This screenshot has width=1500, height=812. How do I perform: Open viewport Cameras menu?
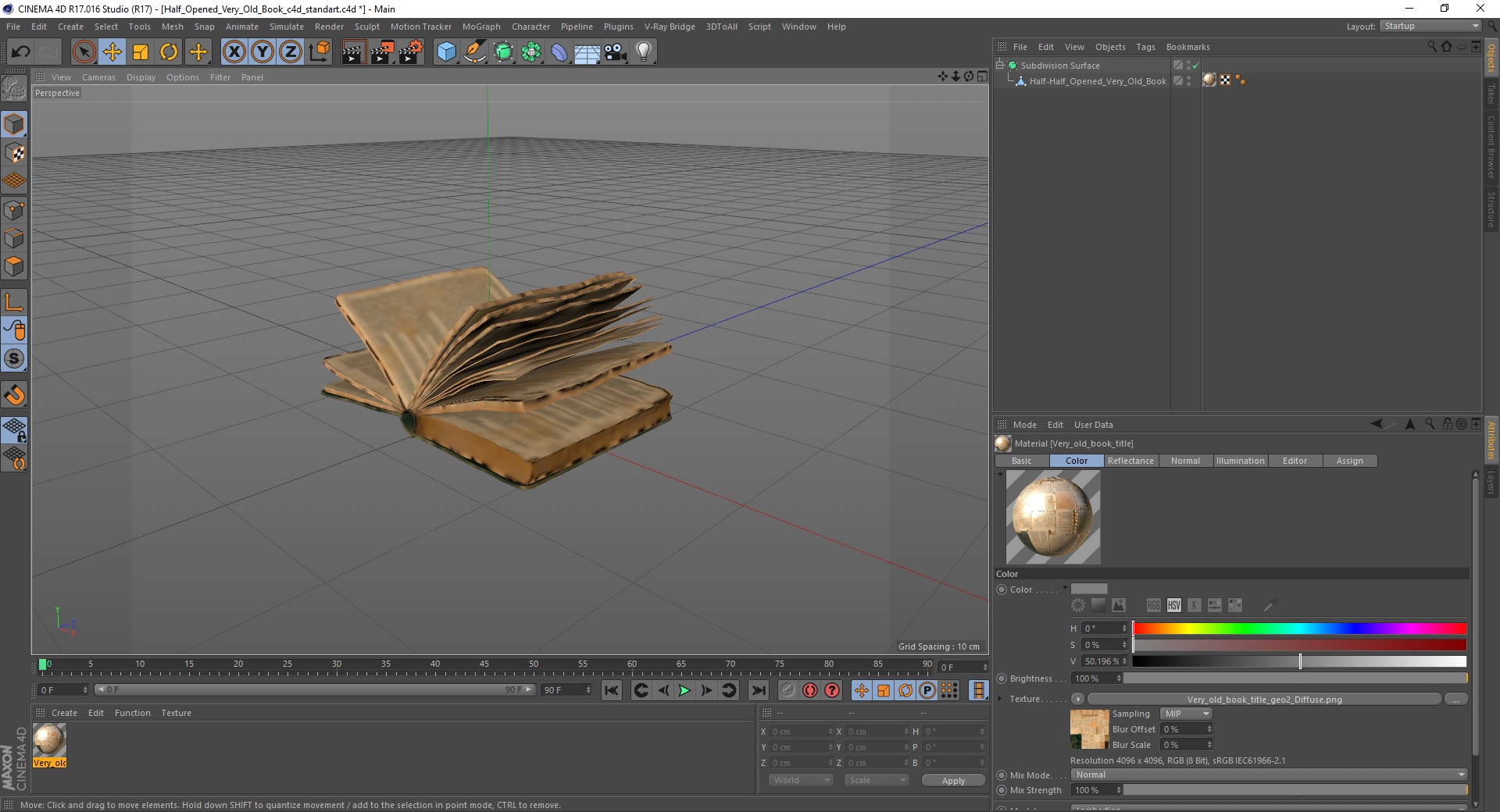(98, 77)
